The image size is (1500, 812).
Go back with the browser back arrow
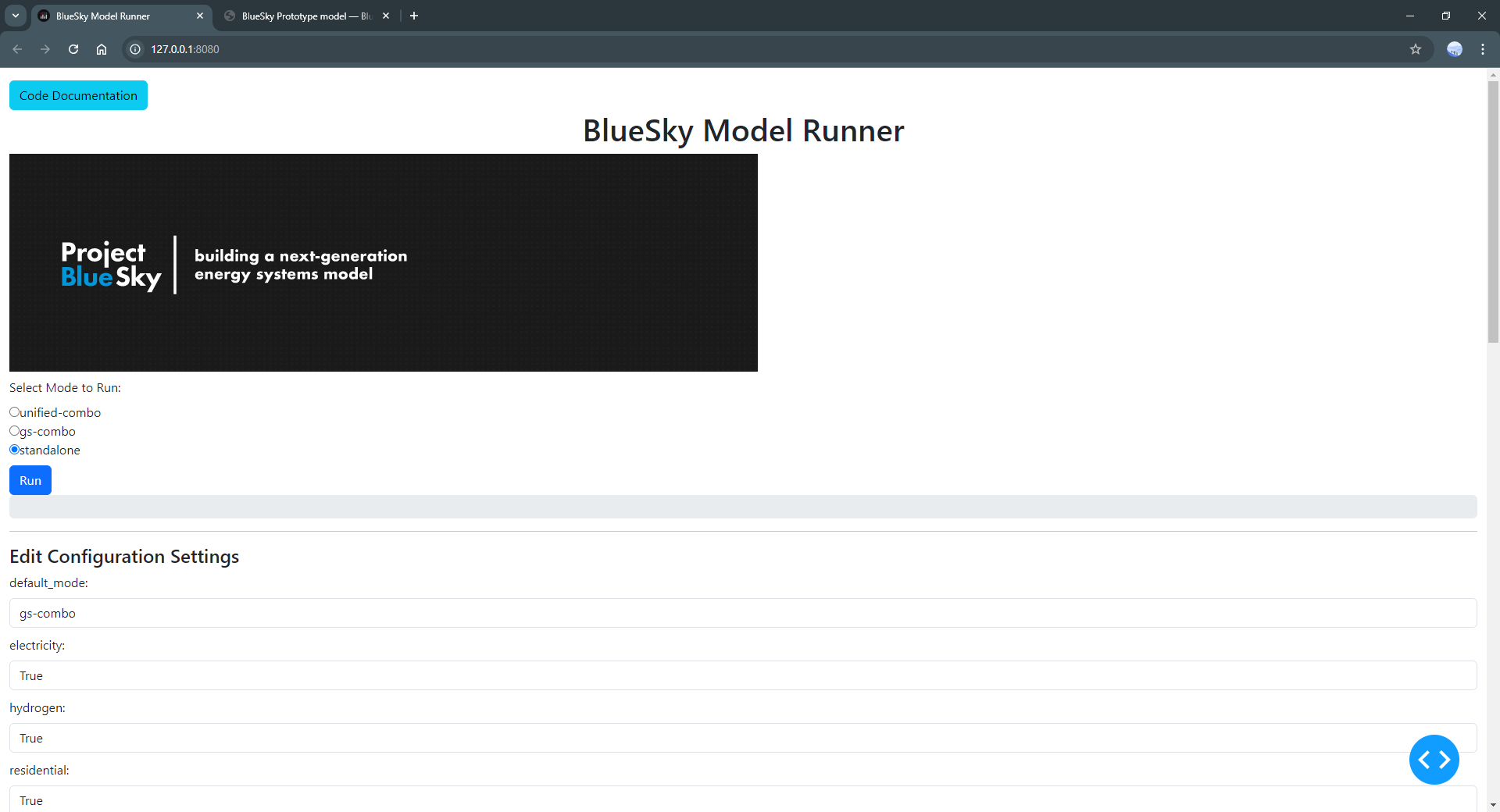(x=17, y=49)
